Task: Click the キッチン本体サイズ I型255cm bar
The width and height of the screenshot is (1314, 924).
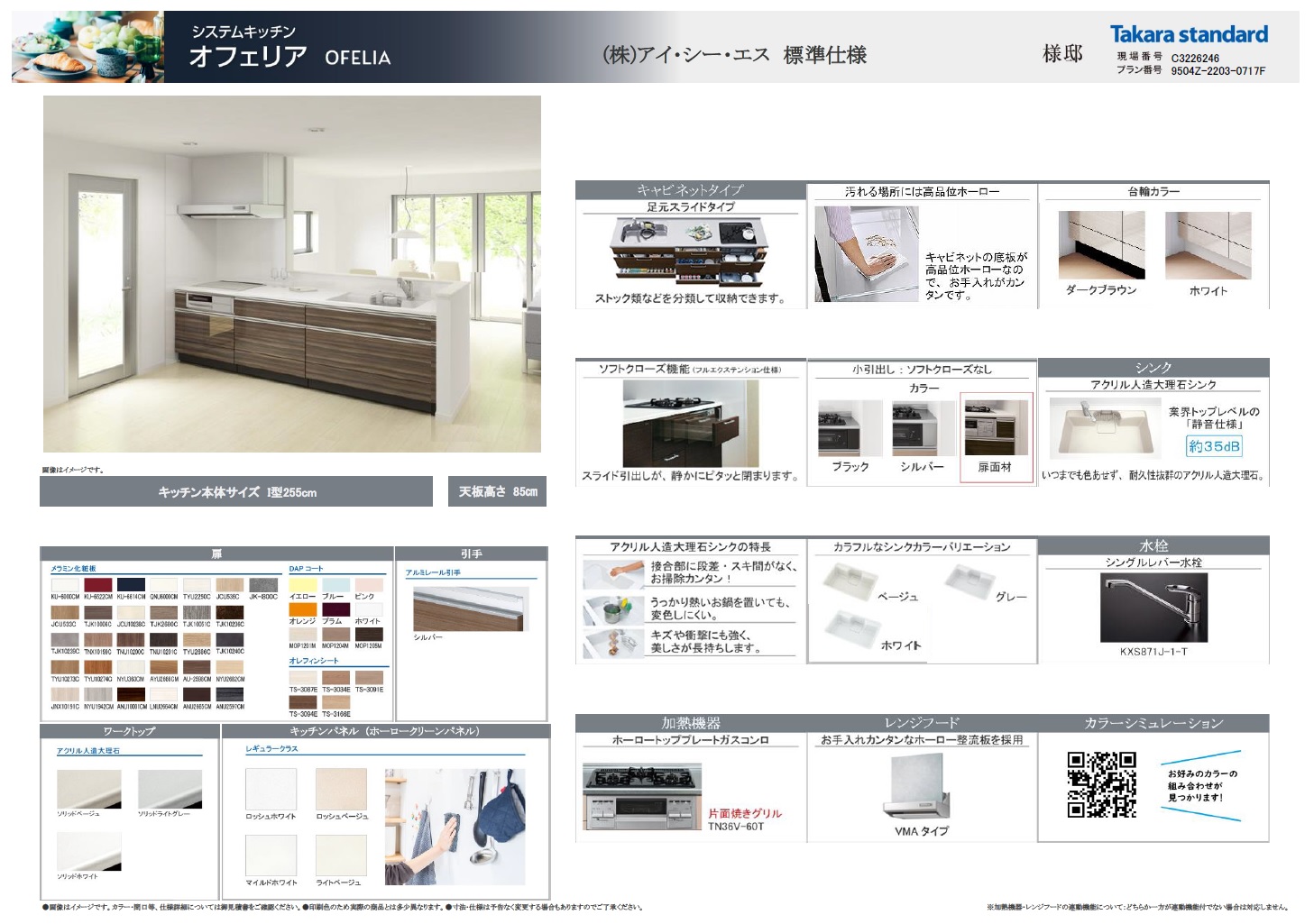Action: (x=236, y=491)
